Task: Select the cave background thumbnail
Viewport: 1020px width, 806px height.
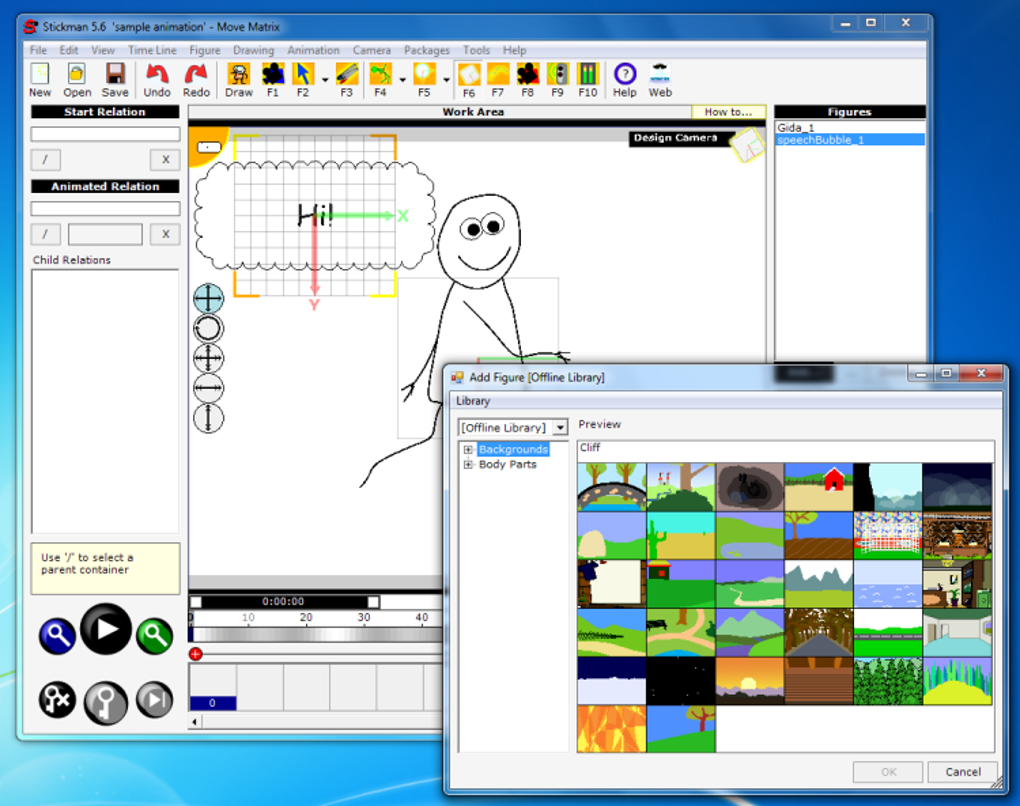Action: coord(749,487)
